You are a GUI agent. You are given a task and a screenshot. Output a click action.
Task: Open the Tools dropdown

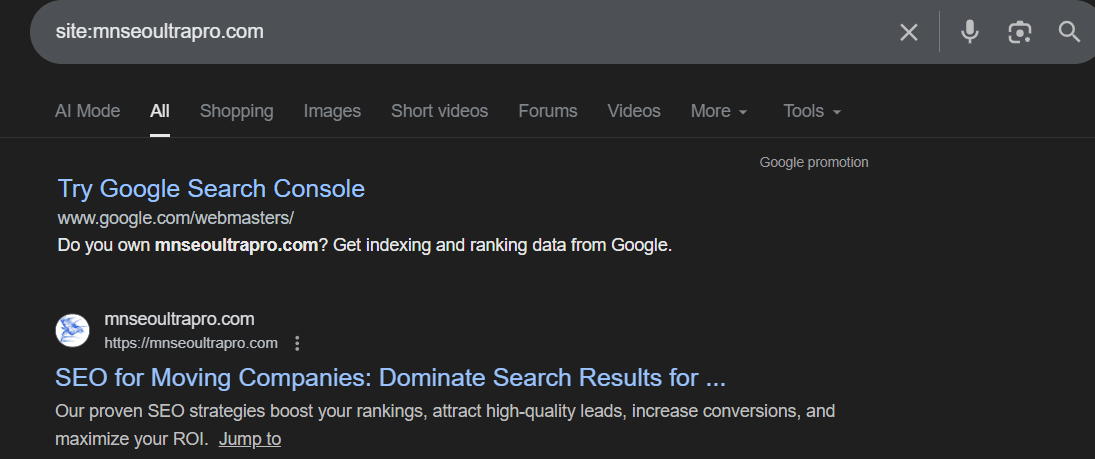click(x=812, y=111)
